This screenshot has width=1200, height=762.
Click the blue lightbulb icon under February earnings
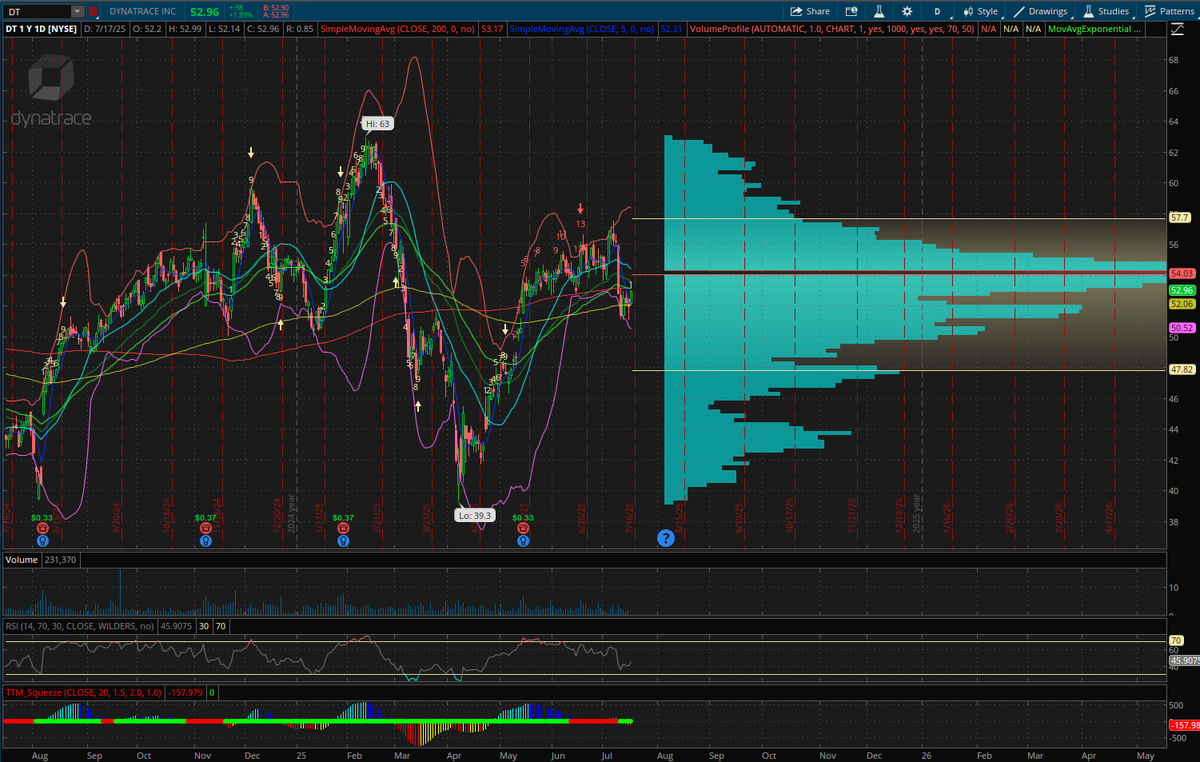343,540
